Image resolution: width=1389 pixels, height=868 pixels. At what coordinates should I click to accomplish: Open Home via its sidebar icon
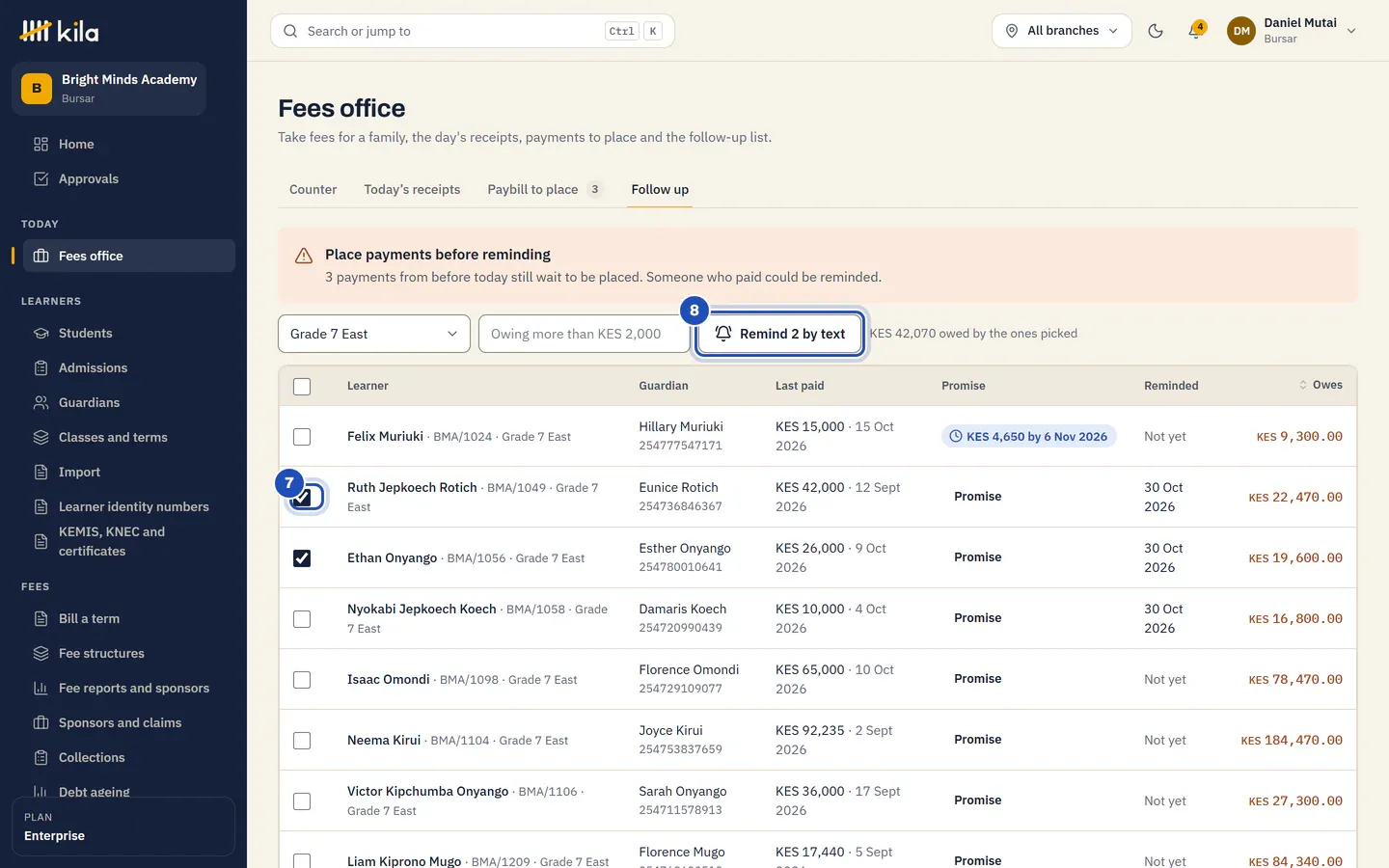coord(41,144)
